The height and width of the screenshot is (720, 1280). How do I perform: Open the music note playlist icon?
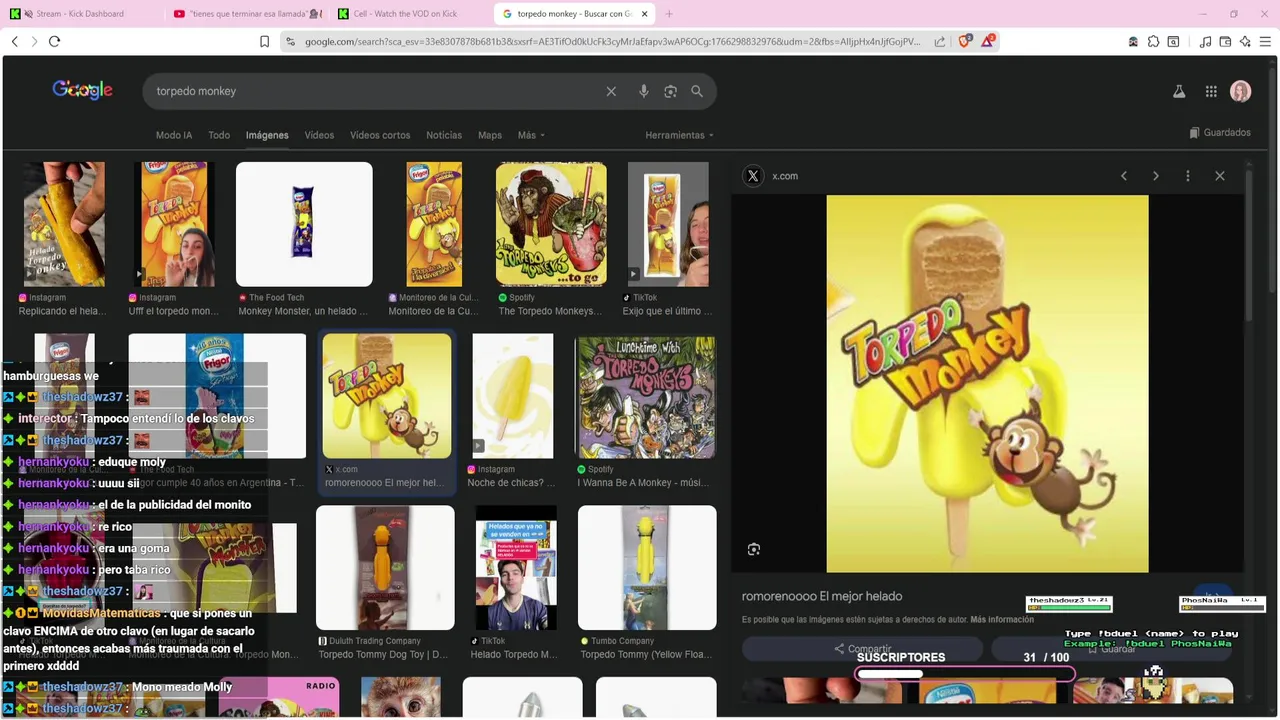coord(1205,41)
